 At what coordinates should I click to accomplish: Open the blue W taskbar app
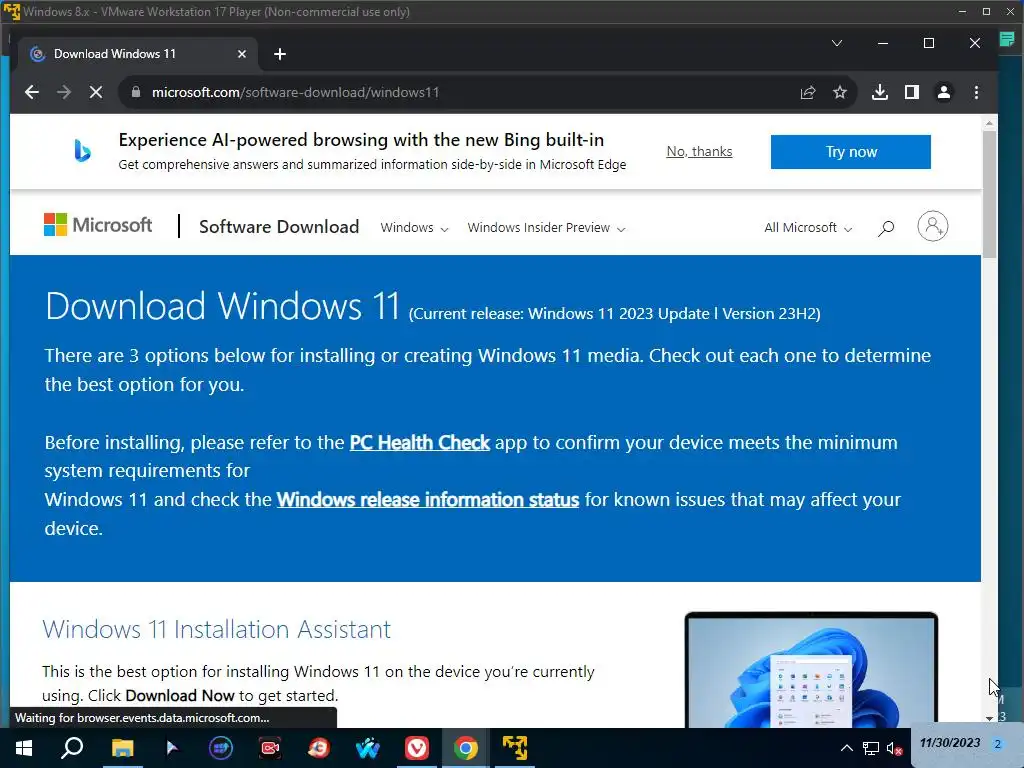[x=368, y=748]
